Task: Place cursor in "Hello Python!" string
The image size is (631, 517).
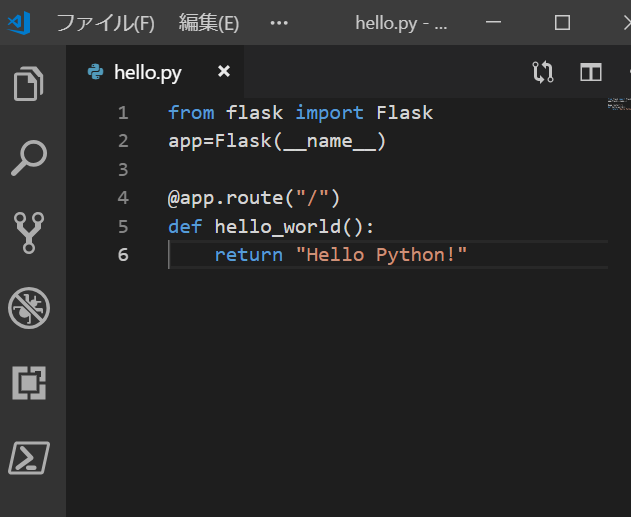Action: coord(382,255)
